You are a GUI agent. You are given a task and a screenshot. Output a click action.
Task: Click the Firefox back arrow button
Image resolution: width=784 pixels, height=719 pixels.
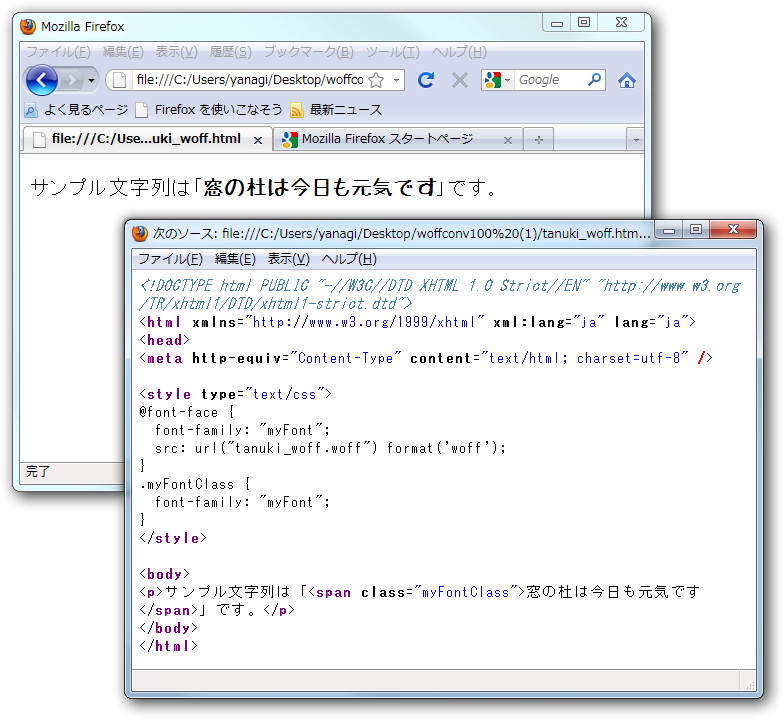point(42,80)
